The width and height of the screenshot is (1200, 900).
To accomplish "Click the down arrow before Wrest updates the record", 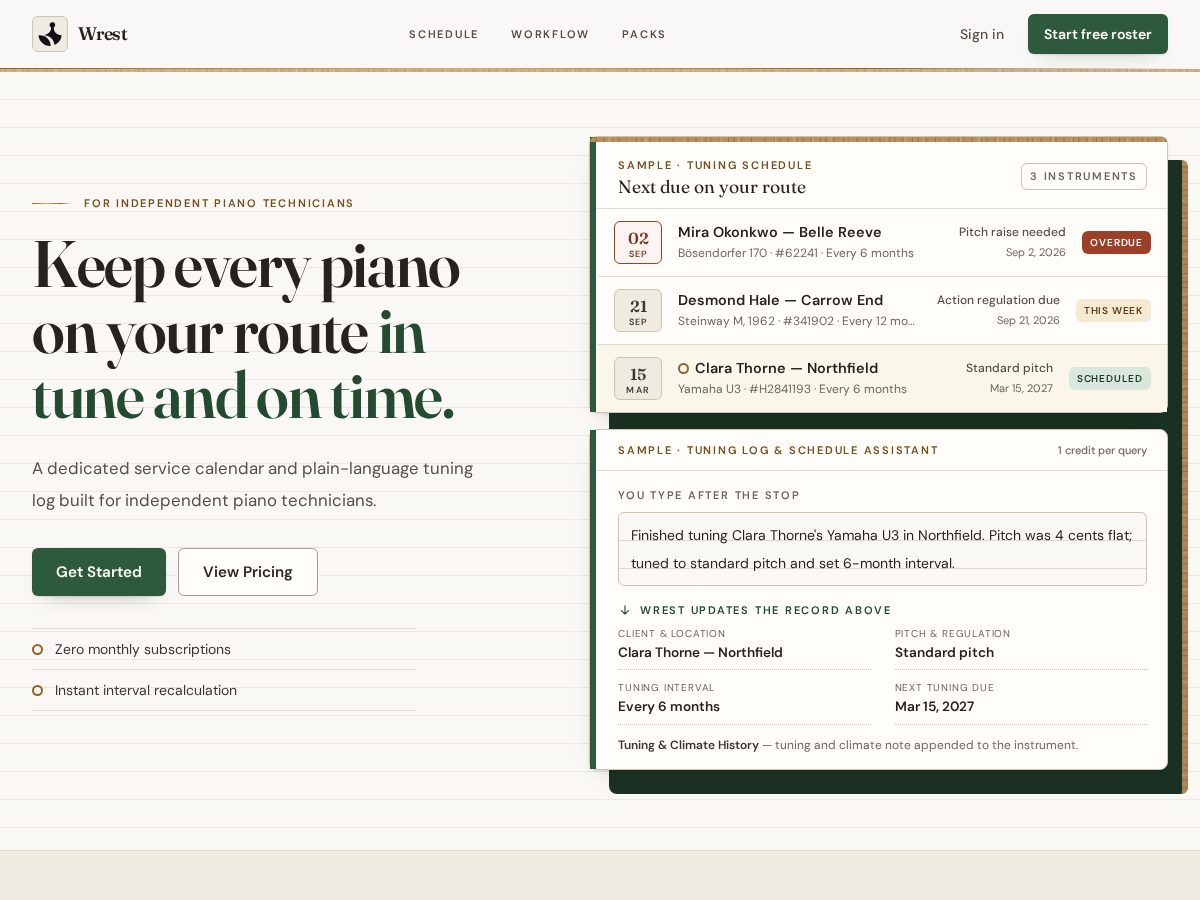I will [x=625, y=610].
